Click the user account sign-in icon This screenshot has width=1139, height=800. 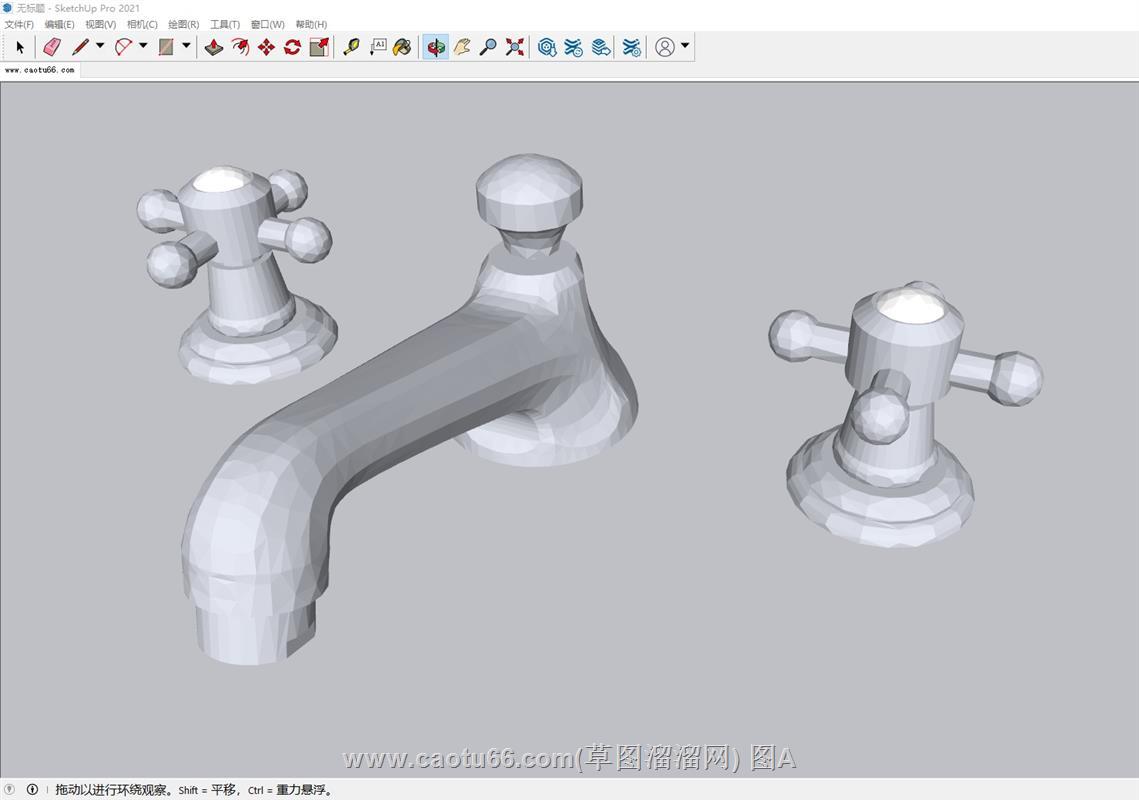665,47
